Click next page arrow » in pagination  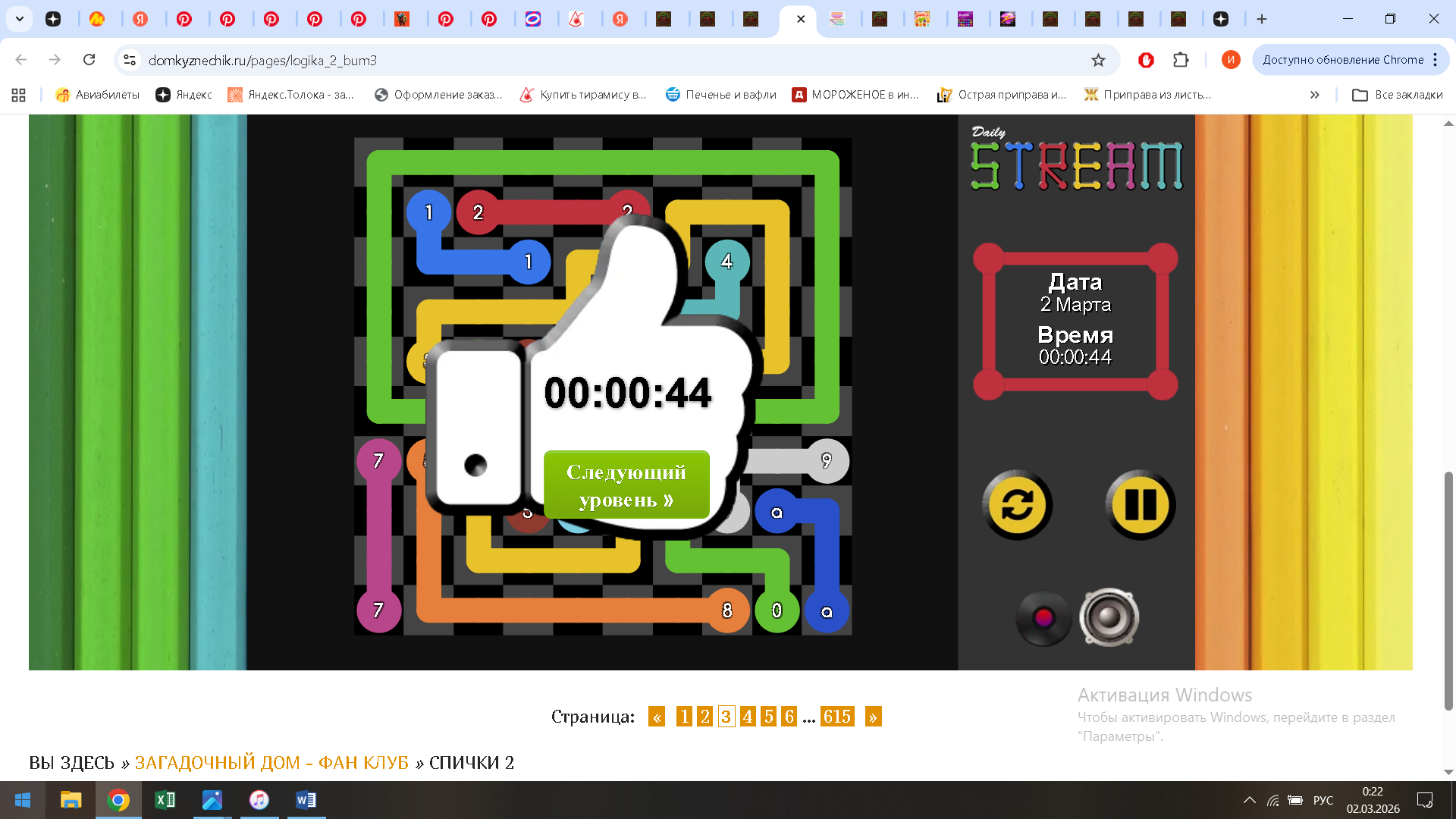(873, 717)
